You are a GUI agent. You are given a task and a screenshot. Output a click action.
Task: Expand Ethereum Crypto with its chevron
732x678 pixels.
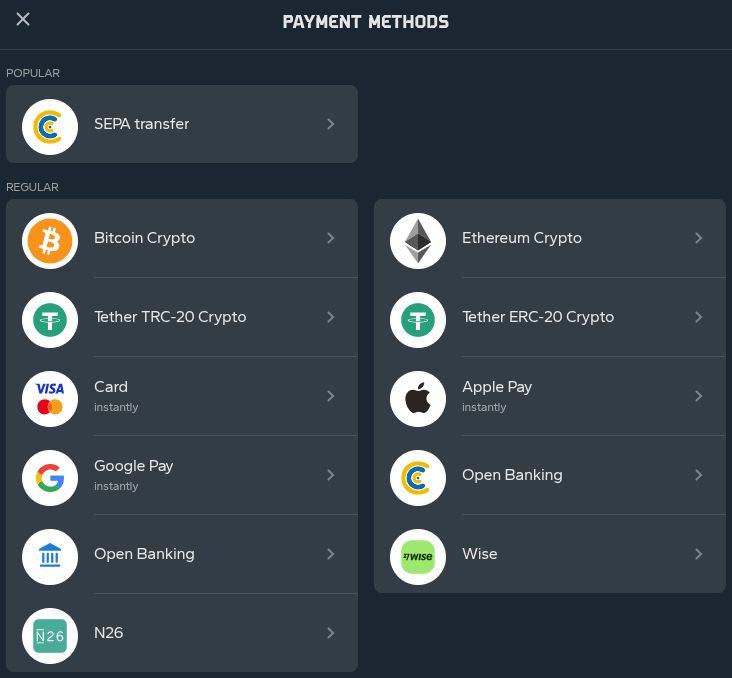[x=698, y=238]
